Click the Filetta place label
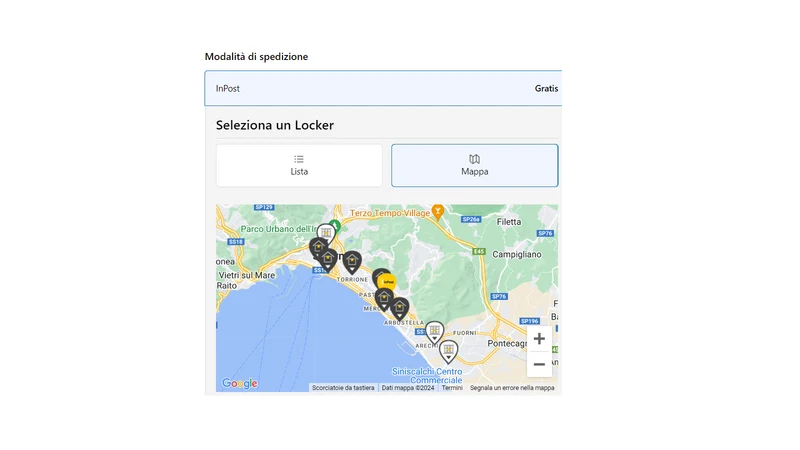Screen dimensions: 800x450 pos(509,222)
